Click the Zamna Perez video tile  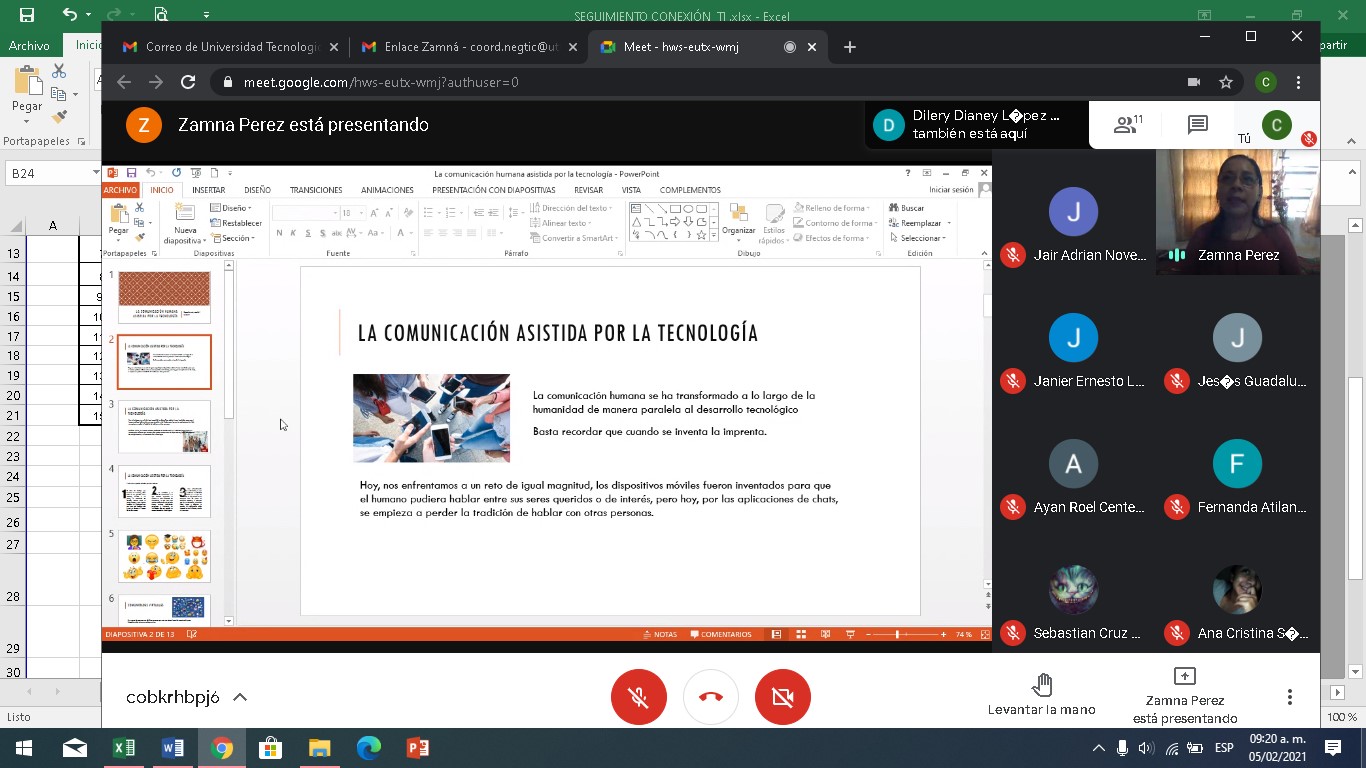pyautogui.click(x=1237, y=212)
